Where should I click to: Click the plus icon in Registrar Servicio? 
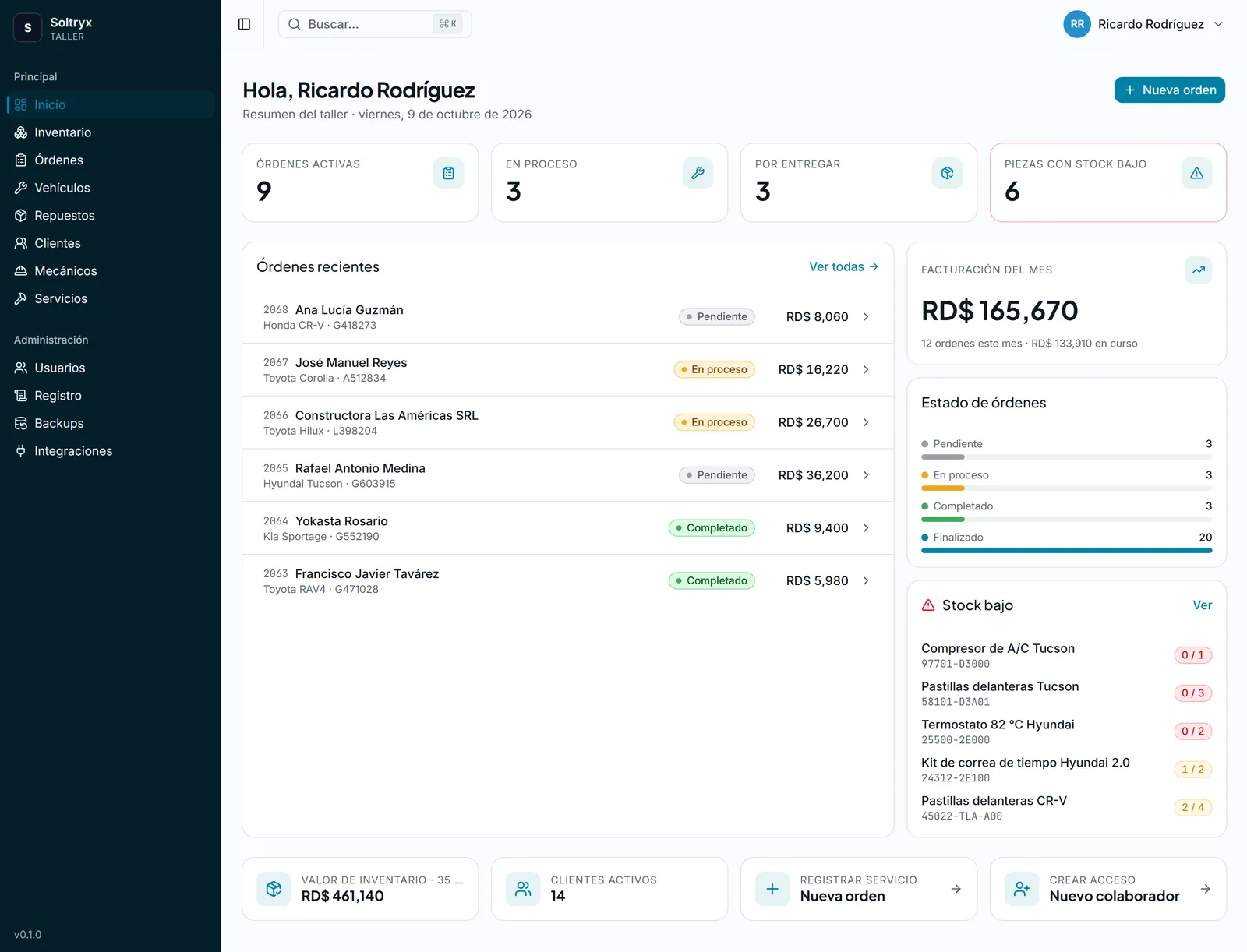click(x=772, y=889)
